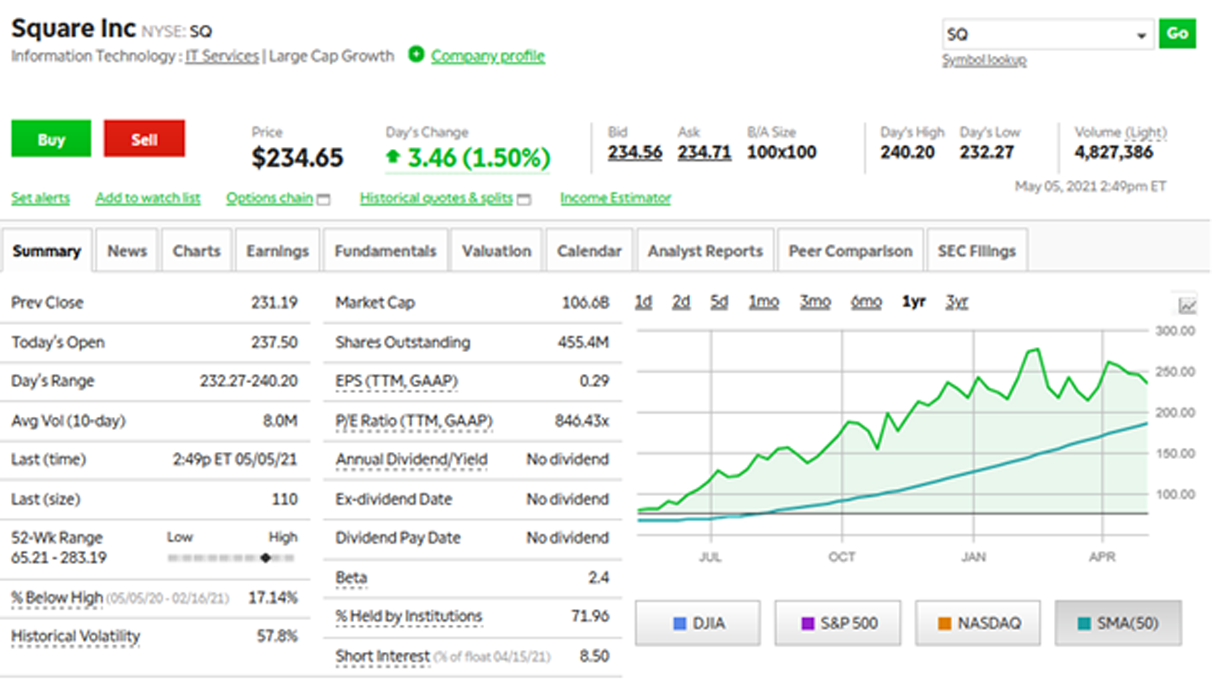Toggle the S&P 500 comparison overlay
Viewport: 1212px width, 691px height.
click(838, 623)
